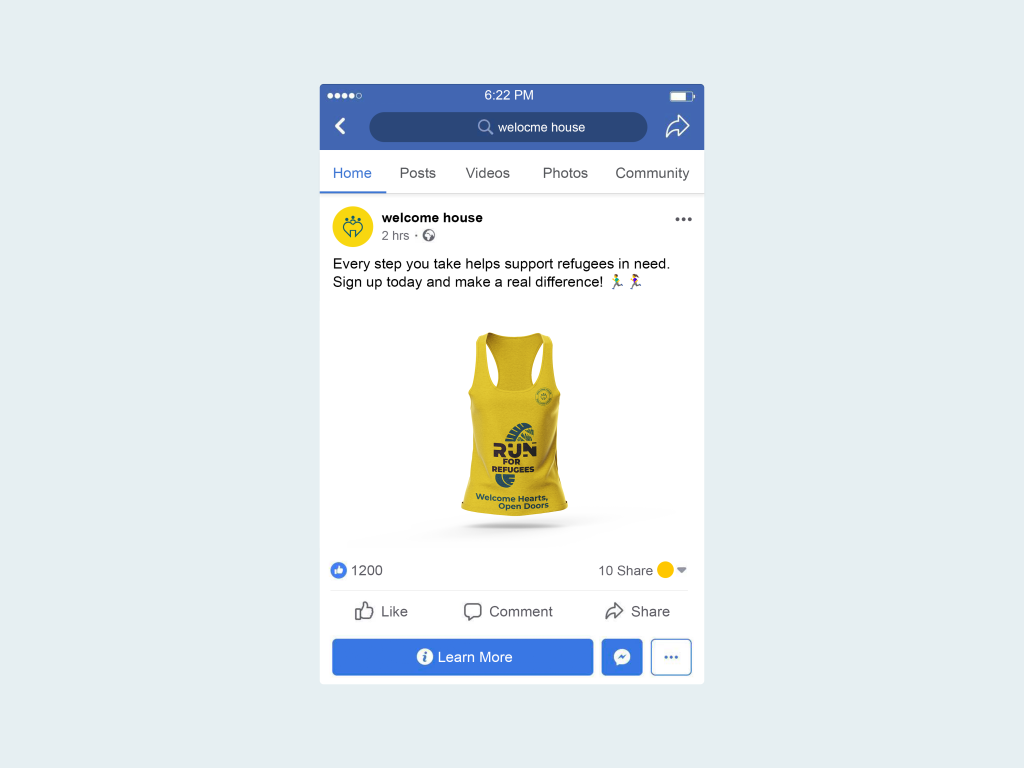Click the globe privacy icon
The image size is (1024, 768).
point(428,236)
